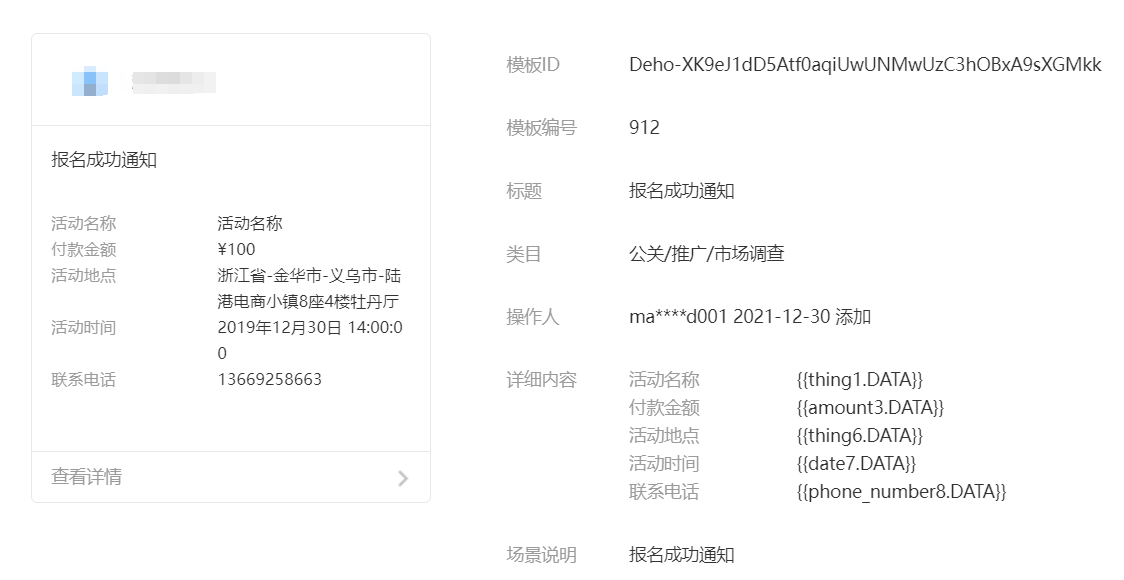Click the {{date7.DATA}} field value
This screenshot has height=580, width=1124.
(x=856, y=463)
